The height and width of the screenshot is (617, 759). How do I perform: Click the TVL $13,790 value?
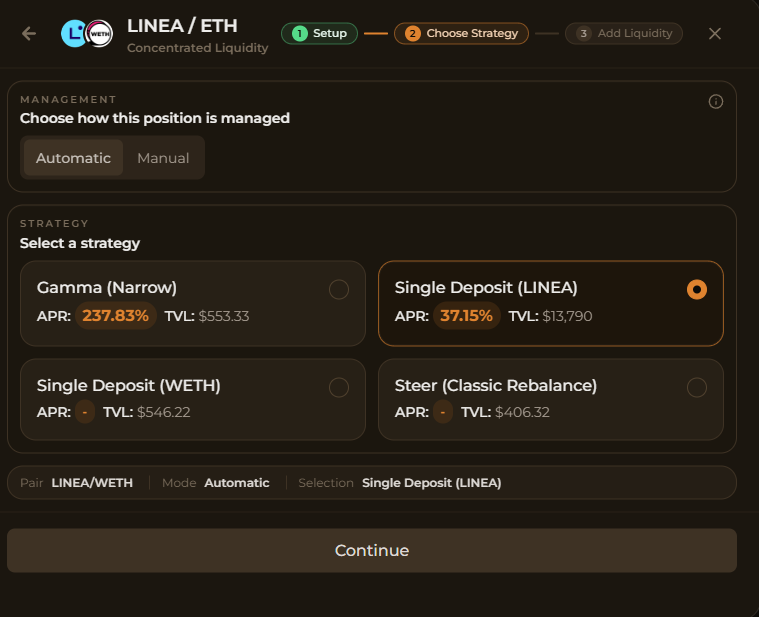pyautogui.click(x=567, y=316)
